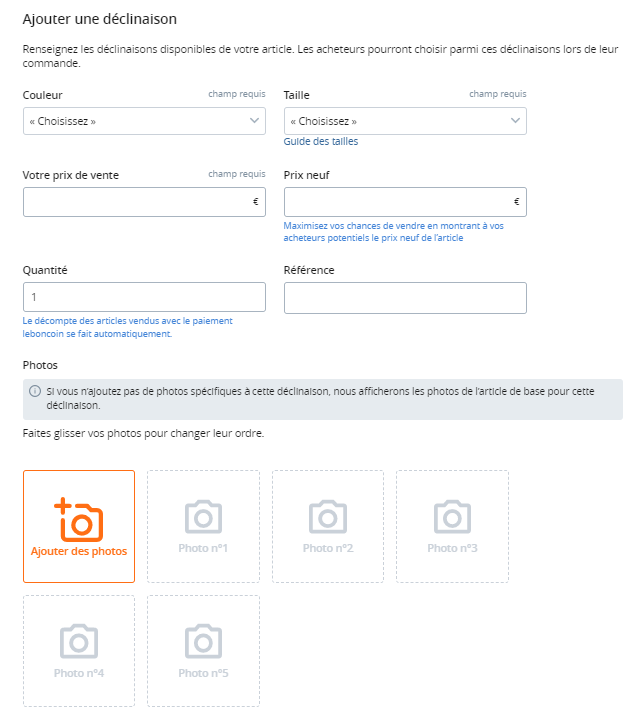
Task: Focus the Votre prix de vente input
Action: [x=144, y=202]
